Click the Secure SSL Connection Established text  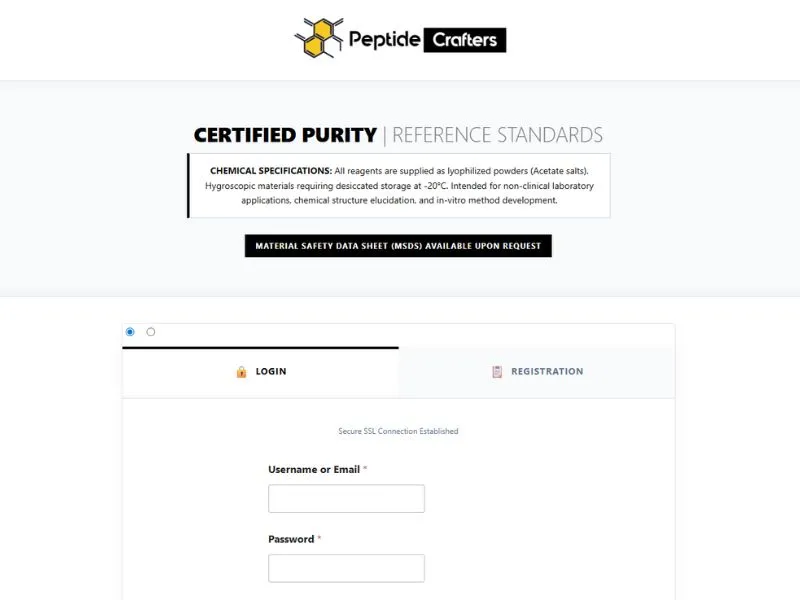[398, 431]
